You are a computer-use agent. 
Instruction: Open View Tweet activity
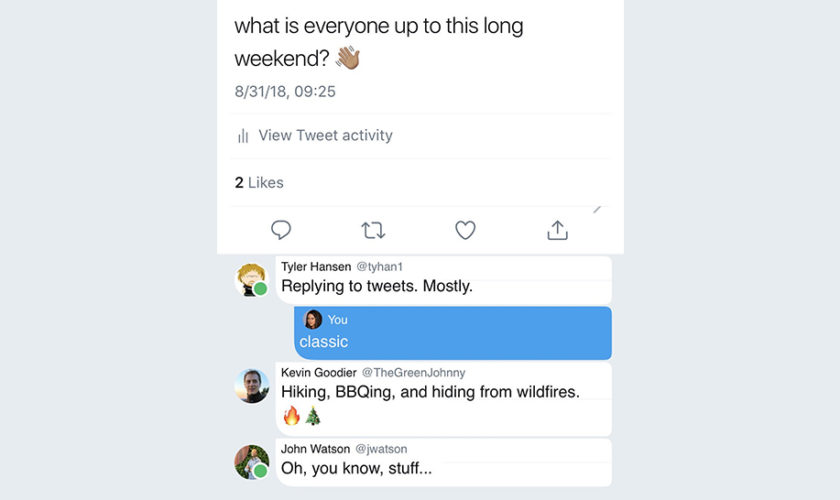[x=325, y=136]
